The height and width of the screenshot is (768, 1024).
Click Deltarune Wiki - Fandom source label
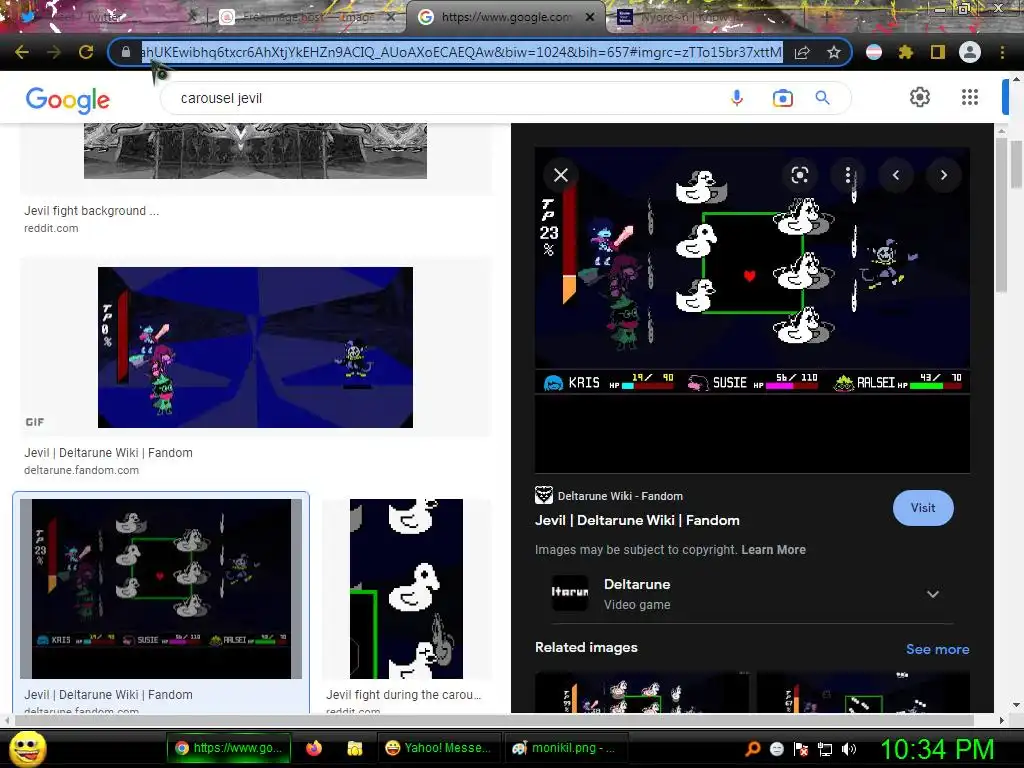[x=620, y=496]
